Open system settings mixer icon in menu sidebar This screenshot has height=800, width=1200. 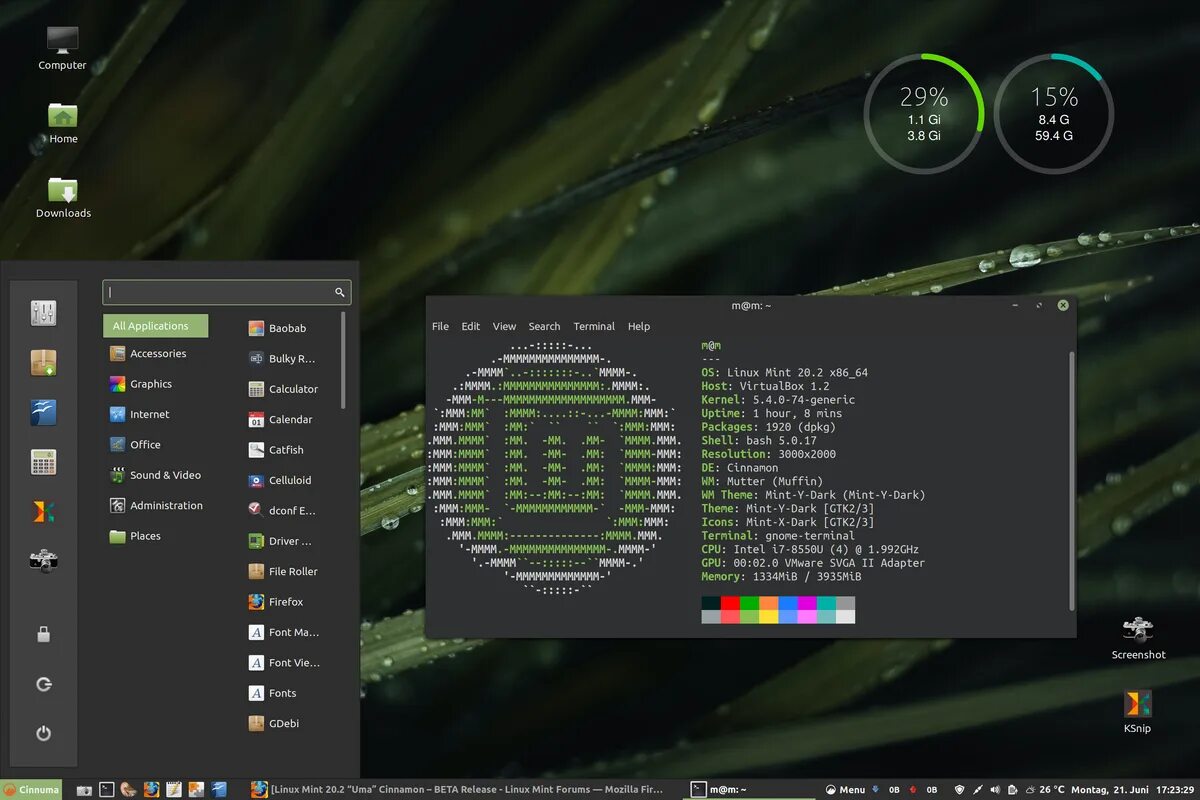pos(43,313)
